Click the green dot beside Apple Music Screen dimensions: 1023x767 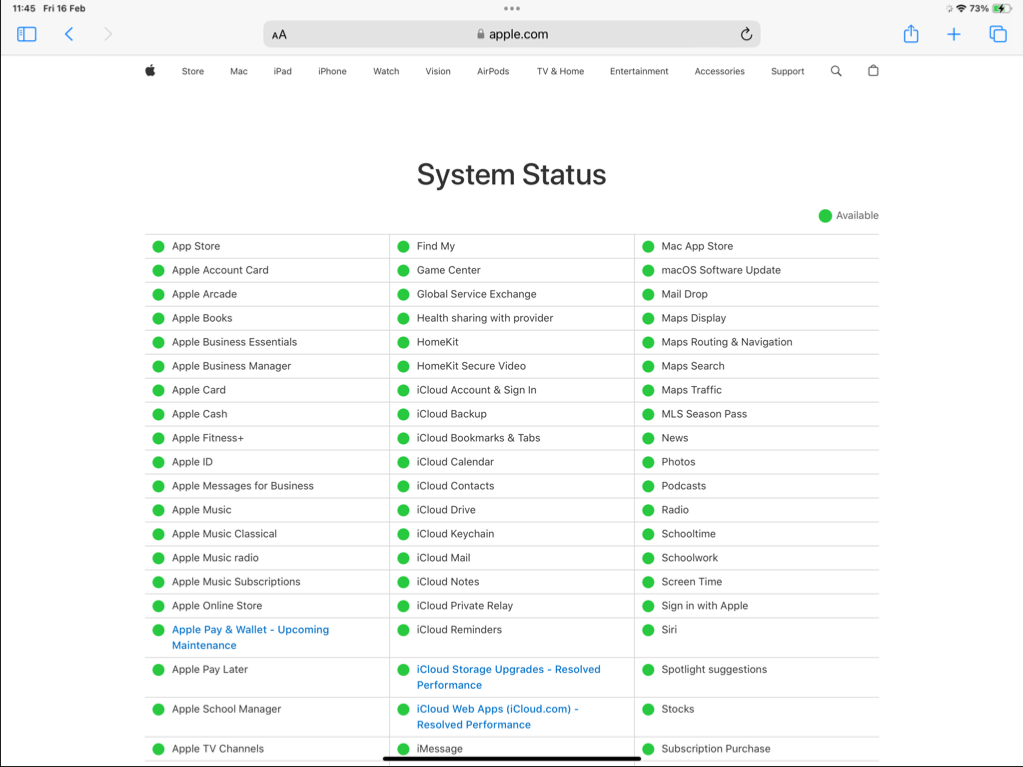pyautogui.click(x=159, y=510)
